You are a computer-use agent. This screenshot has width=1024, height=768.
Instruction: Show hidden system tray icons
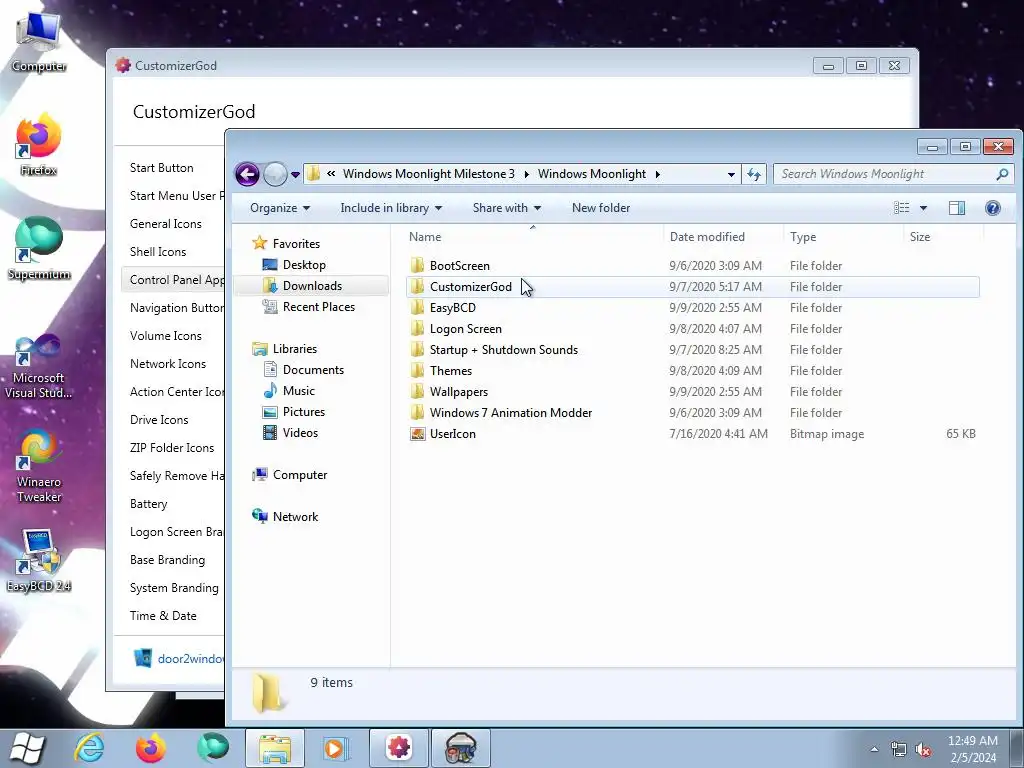click(874, 749)
